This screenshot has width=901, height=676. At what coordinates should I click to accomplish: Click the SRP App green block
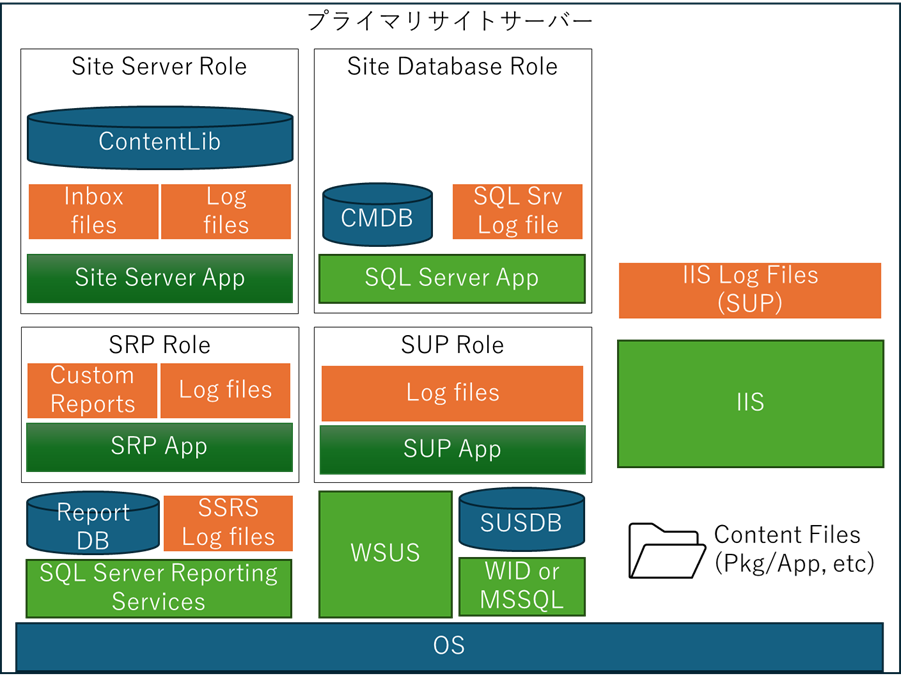pos(160,447)
